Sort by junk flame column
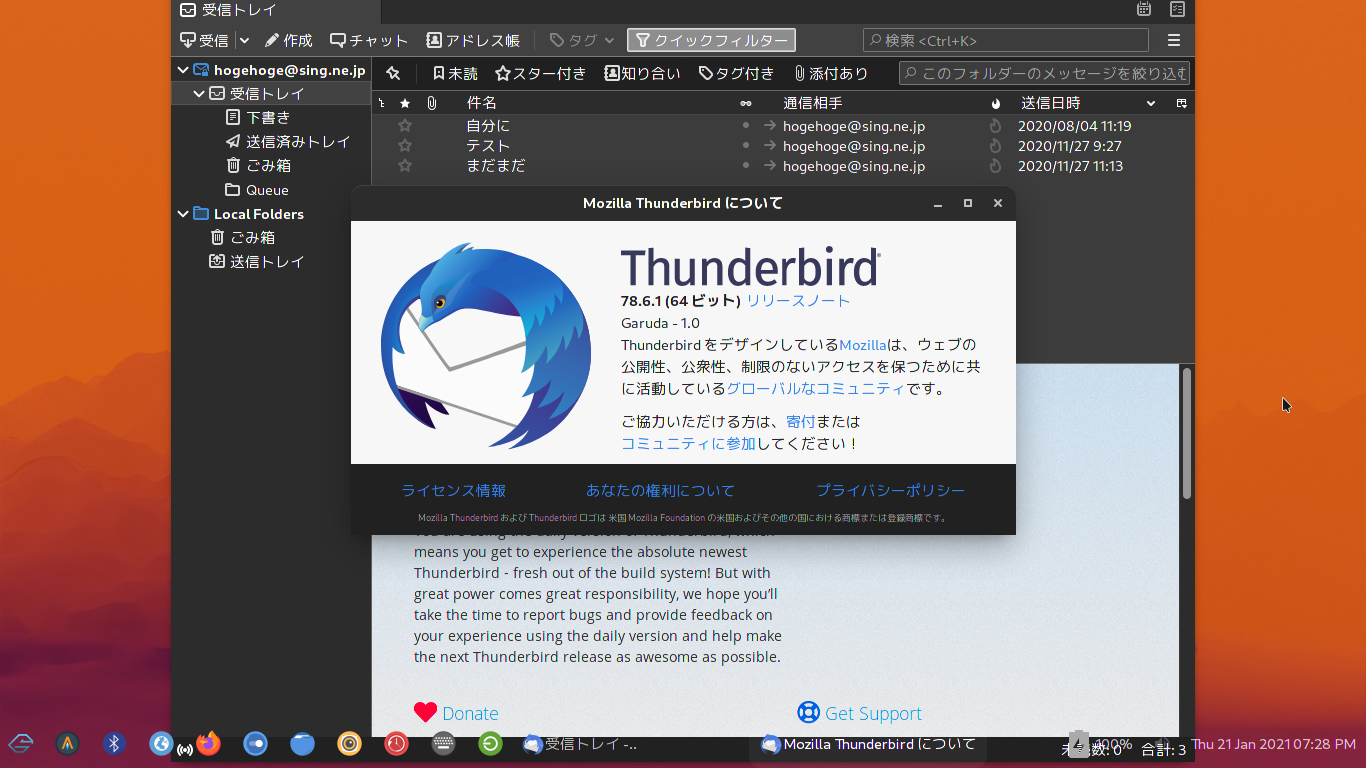This screenshot has width=1366, height=768. (995, 103)
